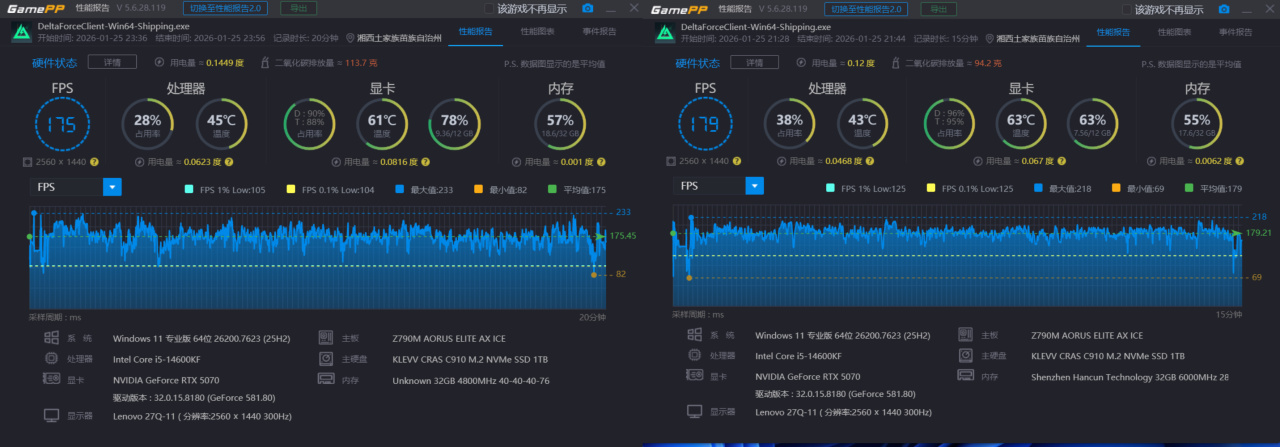This screenshot has width=1280, height=447.
Task: Open FPS dropdown arrow above the 20分钟 graph
Action: click(112, 186)
